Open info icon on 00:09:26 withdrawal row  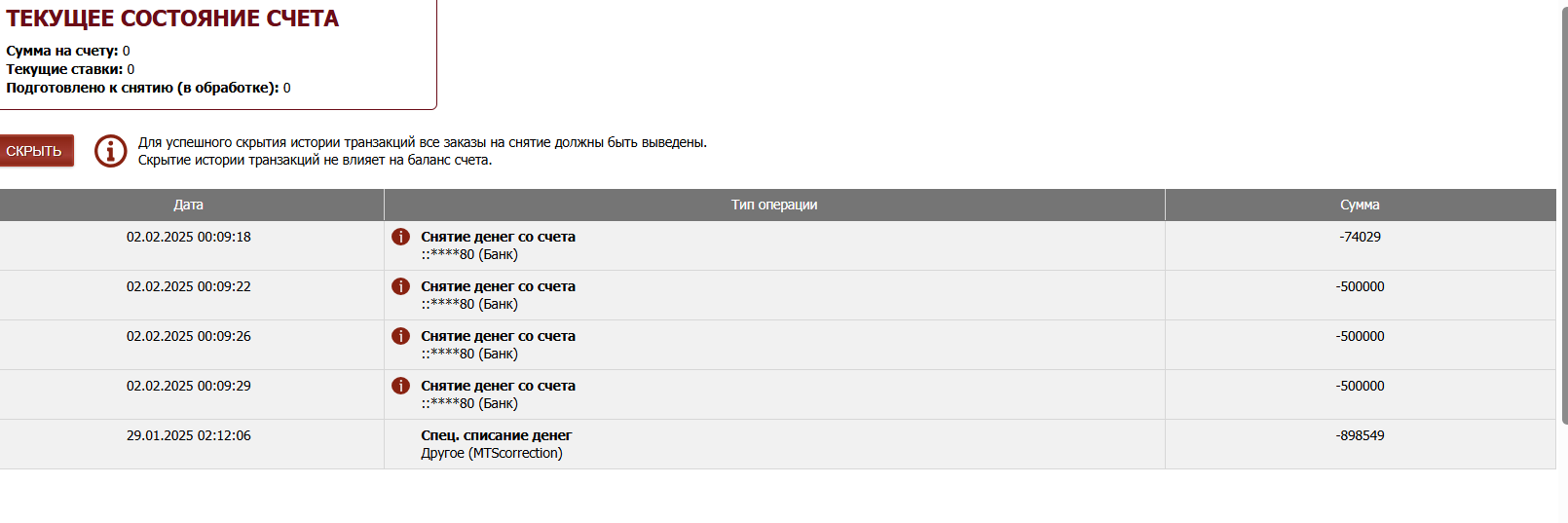point(400,336)
